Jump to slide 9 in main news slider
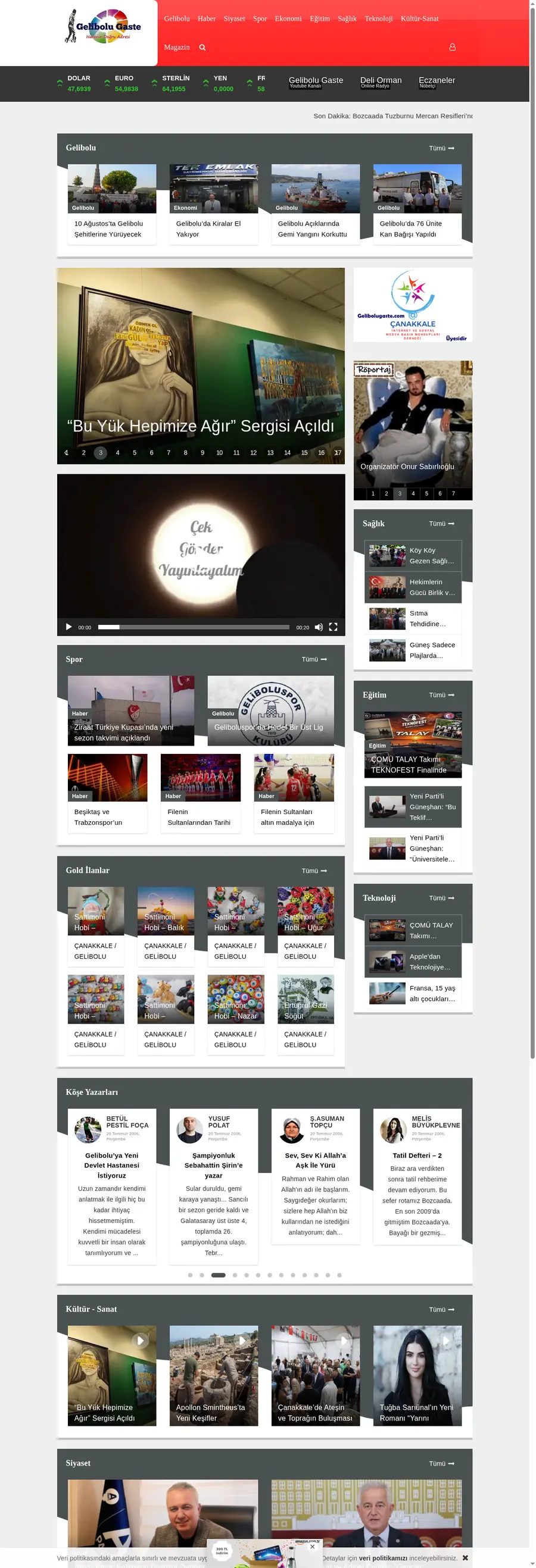 (x=202, y=453)
